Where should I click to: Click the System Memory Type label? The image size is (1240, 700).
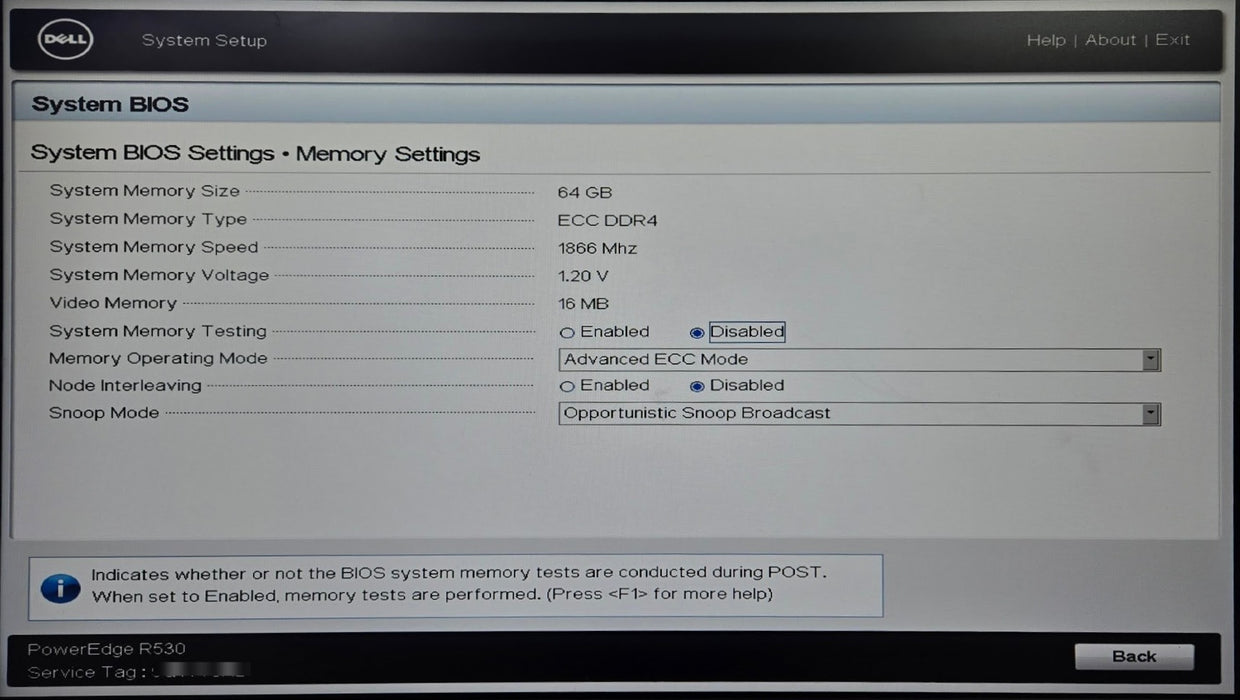[148, 219]
